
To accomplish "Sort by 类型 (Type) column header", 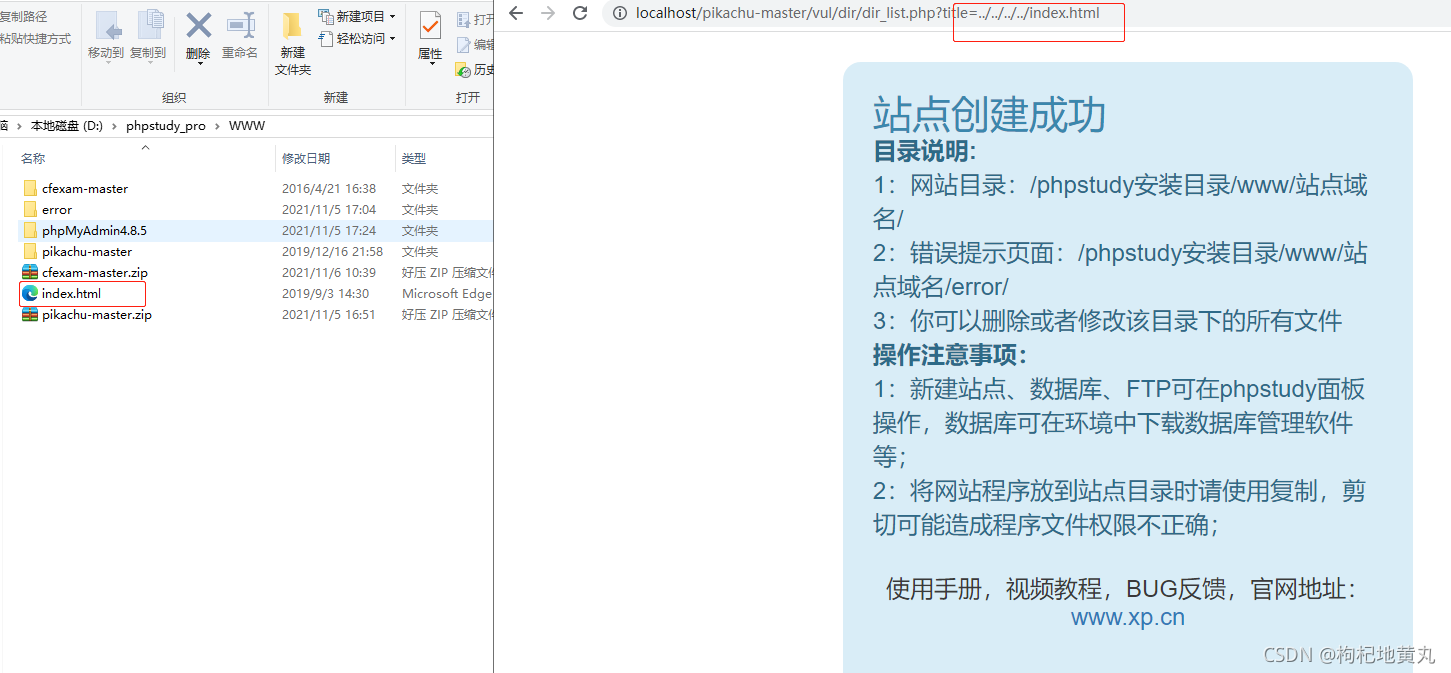I will pyautogui.click(x=414, y=158).
